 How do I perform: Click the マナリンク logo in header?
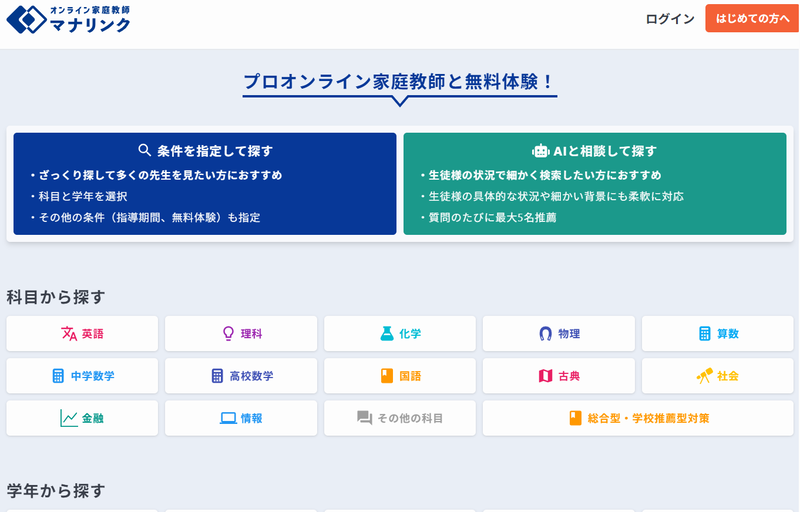(68, 19)
